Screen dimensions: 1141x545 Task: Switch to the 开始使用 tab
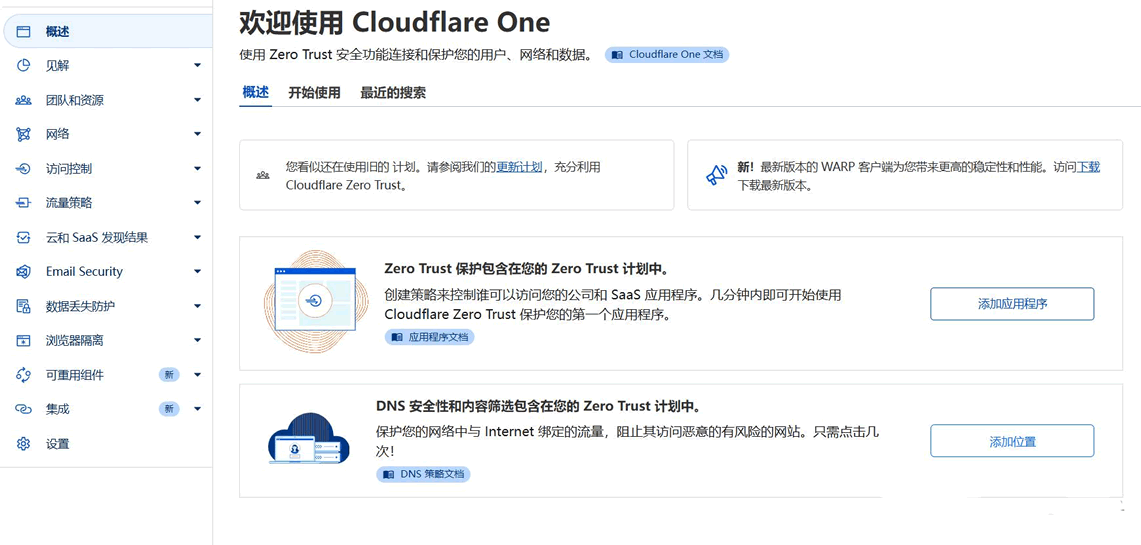[x=314, y=93]
